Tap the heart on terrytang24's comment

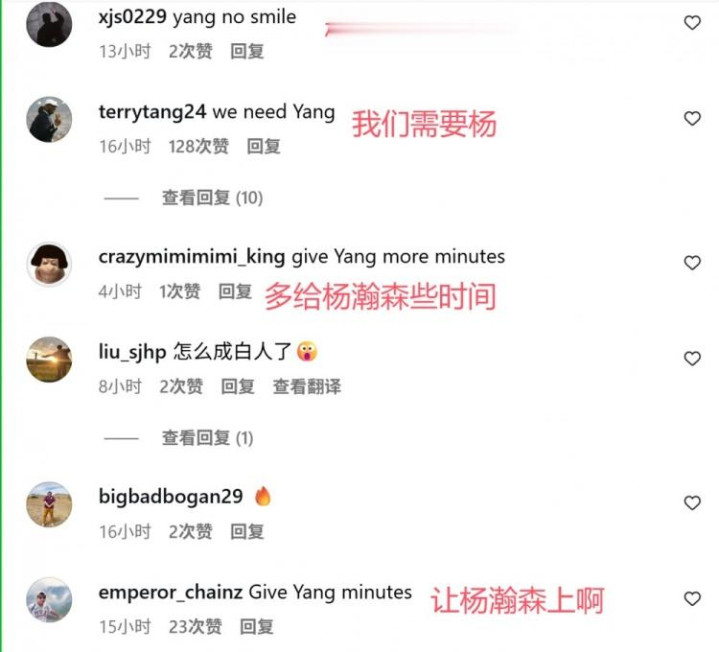tap(692, 118)
